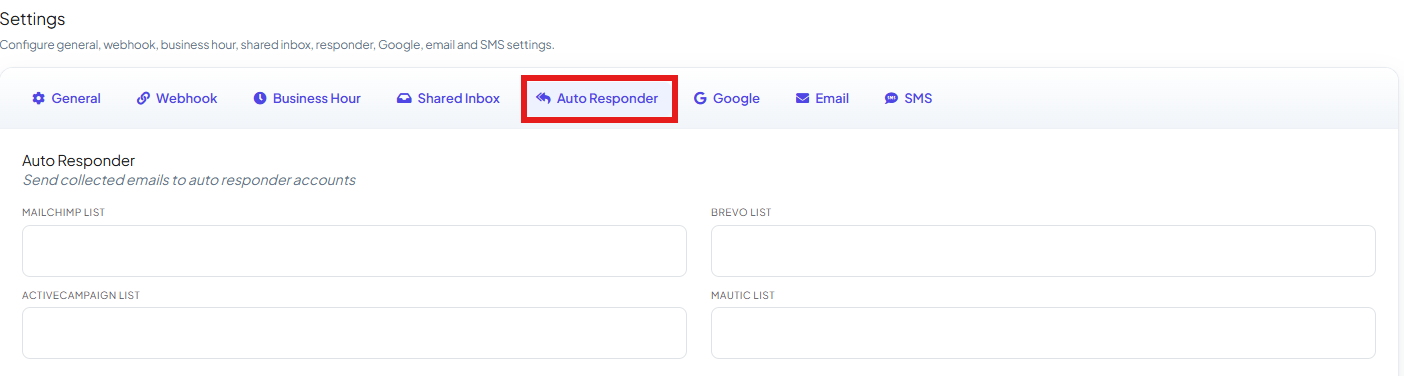Select the ActiveCampaign List input box

pyautogui.click(x=354, y=333)
